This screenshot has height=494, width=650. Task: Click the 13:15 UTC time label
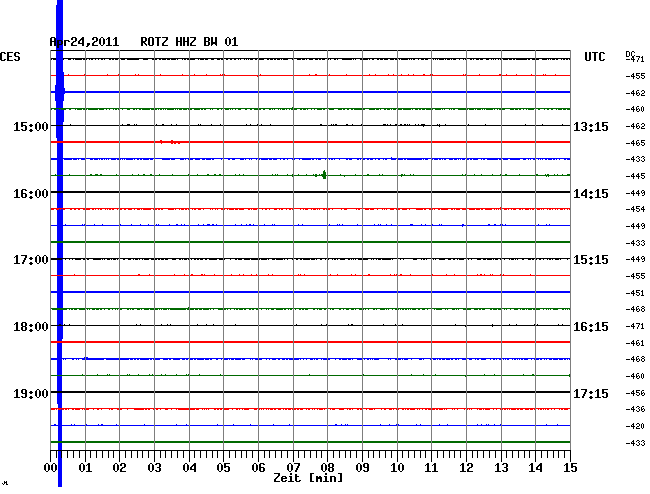(x=591, y=127)
